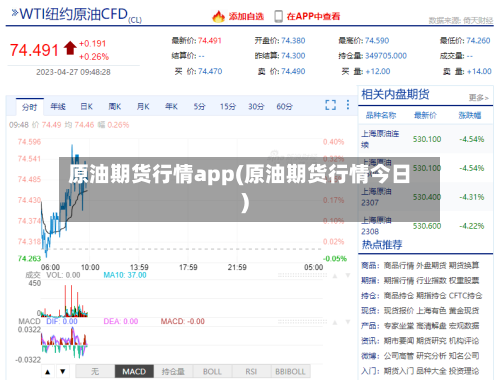Select the BBIBOLL indicator tab
The image size is (500, 380).
click(x=290, y=371)
